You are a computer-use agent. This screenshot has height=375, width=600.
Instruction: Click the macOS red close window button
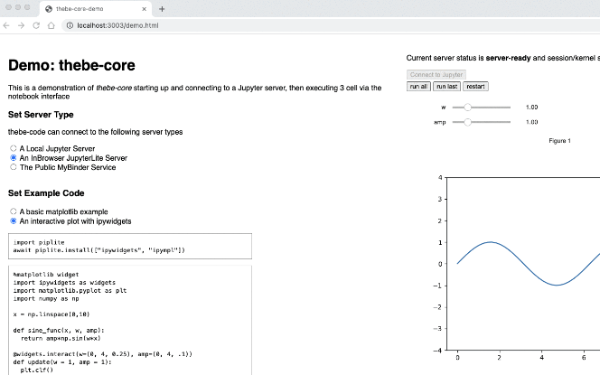(8, 7)
